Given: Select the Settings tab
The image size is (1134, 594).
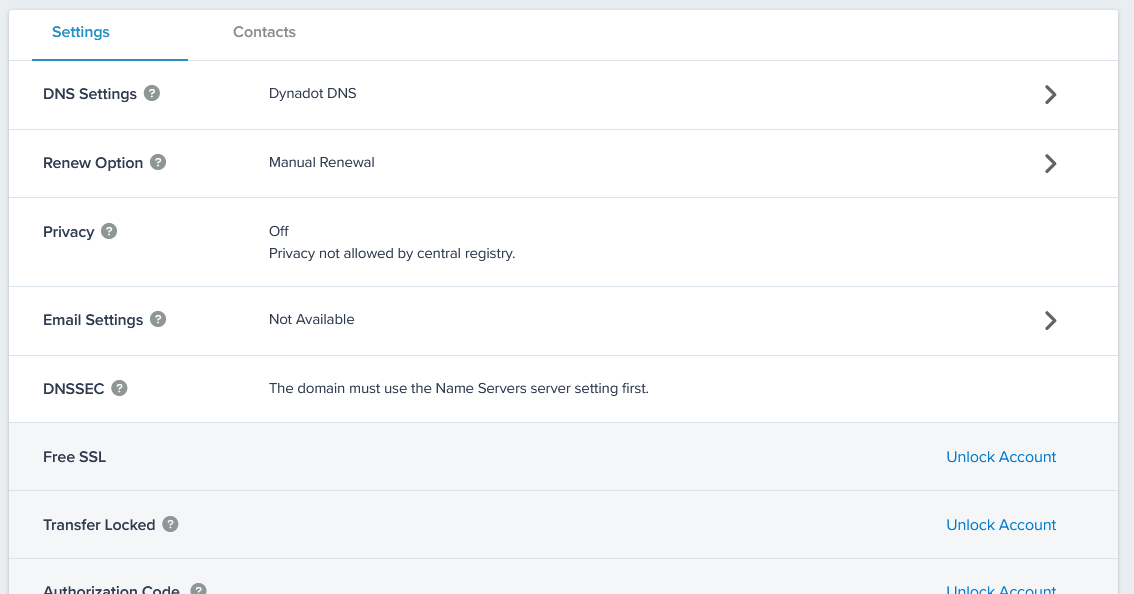Looking at the screenshot, I should tap(81, 32).
